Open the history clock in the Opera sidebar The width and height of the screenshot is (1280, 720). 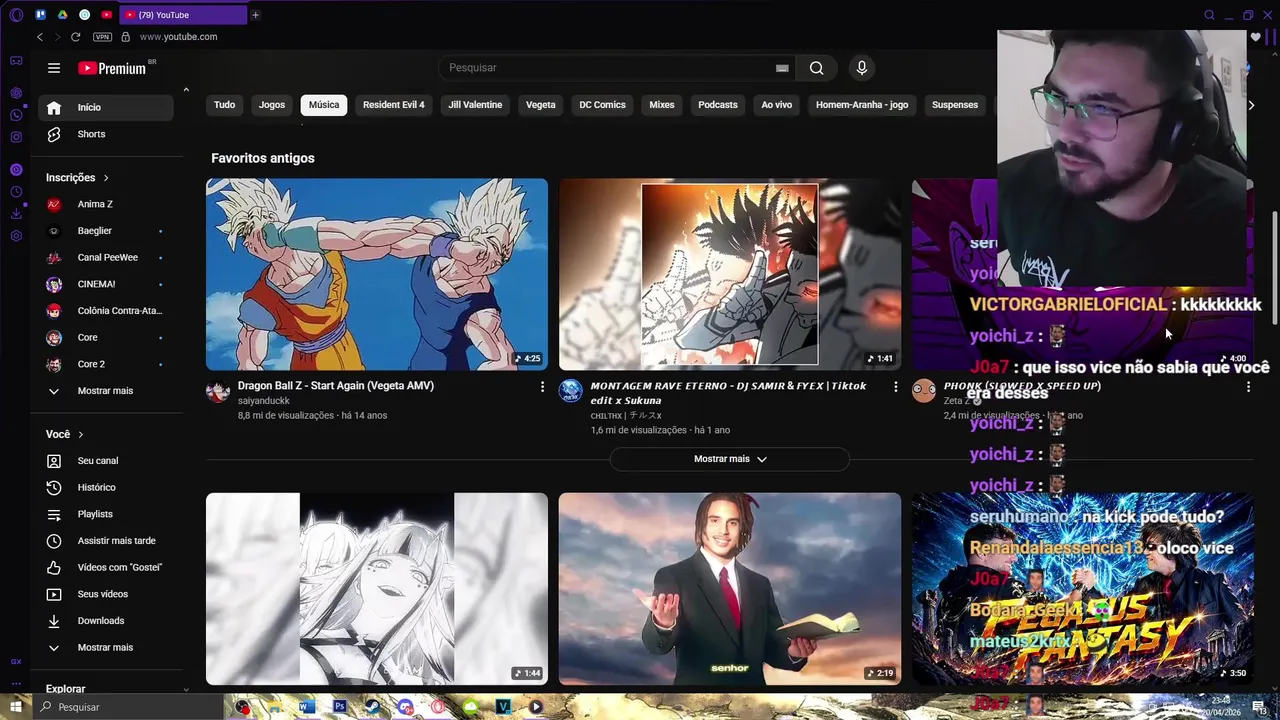16,192
